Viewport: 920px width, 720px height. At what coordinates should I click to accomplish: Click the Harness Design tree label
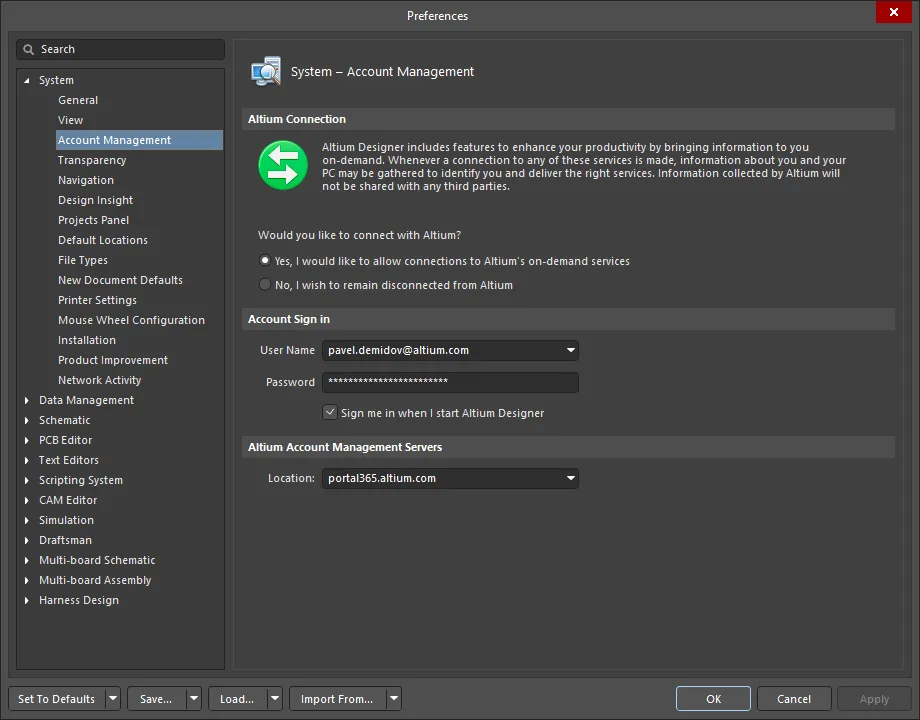pos(79,600)
